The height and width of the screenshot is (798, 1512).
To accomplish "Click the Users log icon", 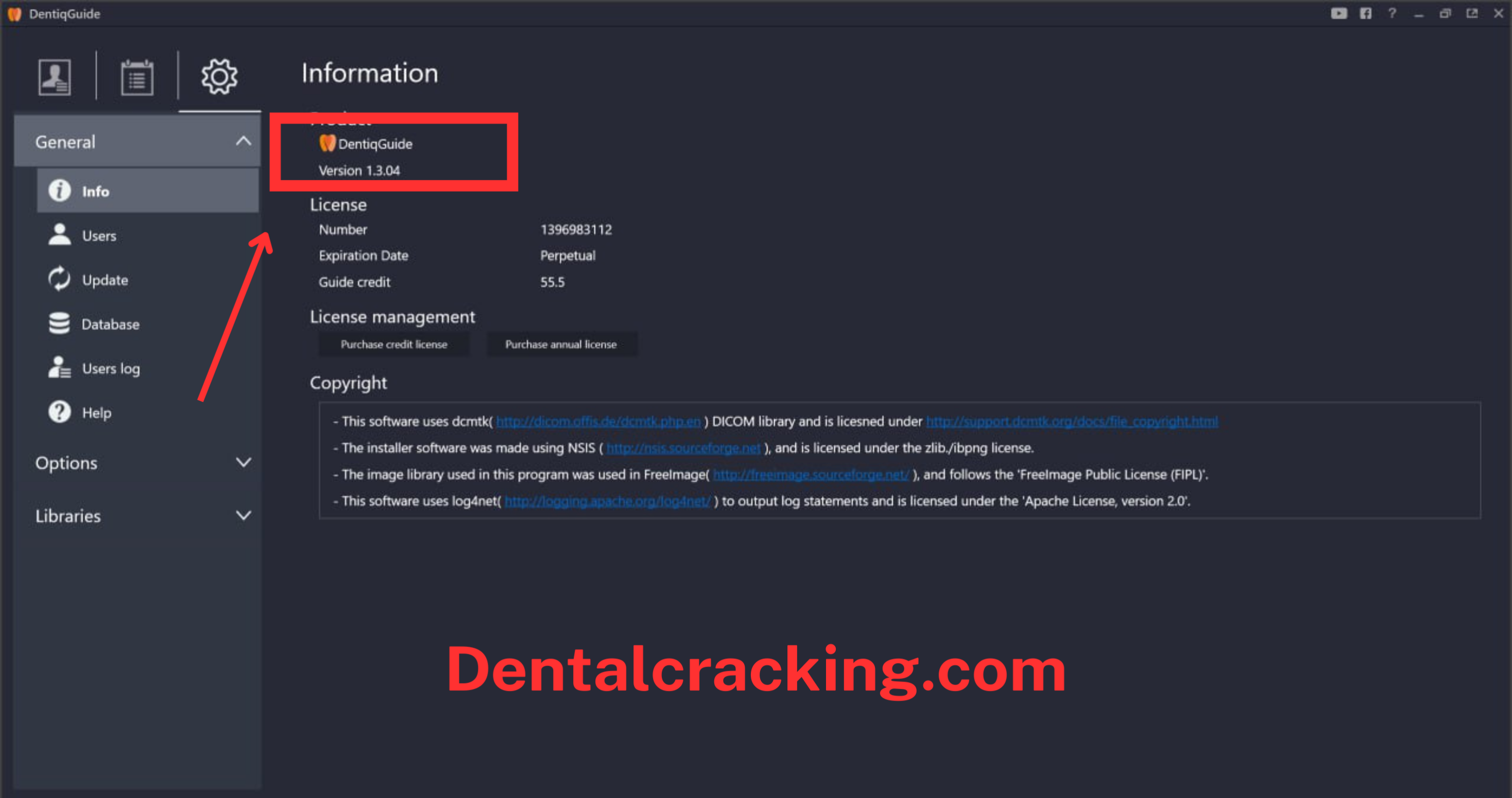I will pyautogui.click(x=59, y=368).
